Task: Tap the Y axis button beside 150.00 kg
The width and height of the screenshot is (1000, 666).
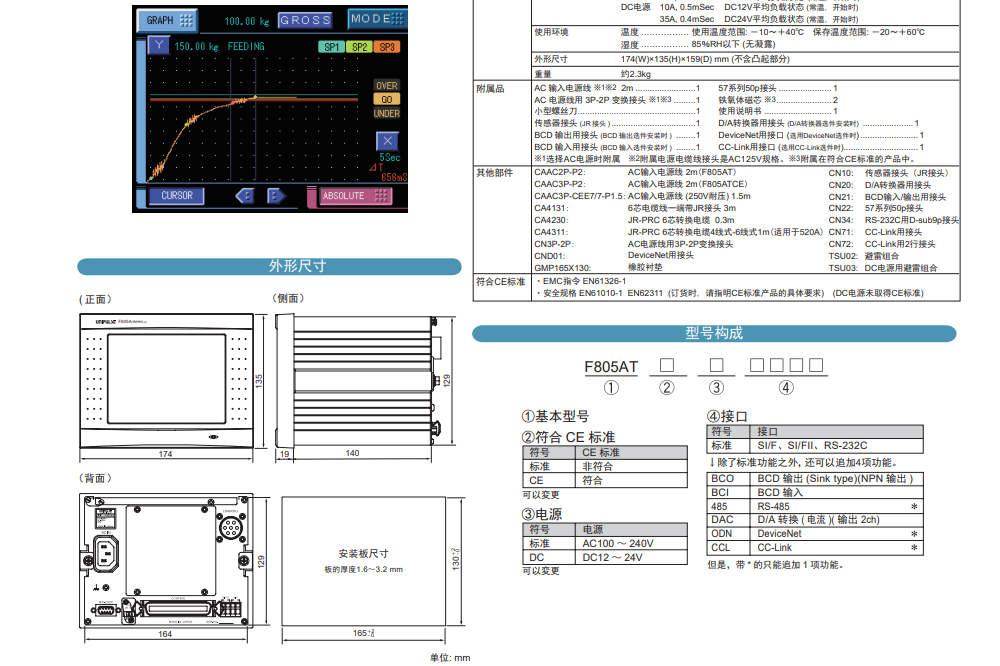Action: [159, 45]
